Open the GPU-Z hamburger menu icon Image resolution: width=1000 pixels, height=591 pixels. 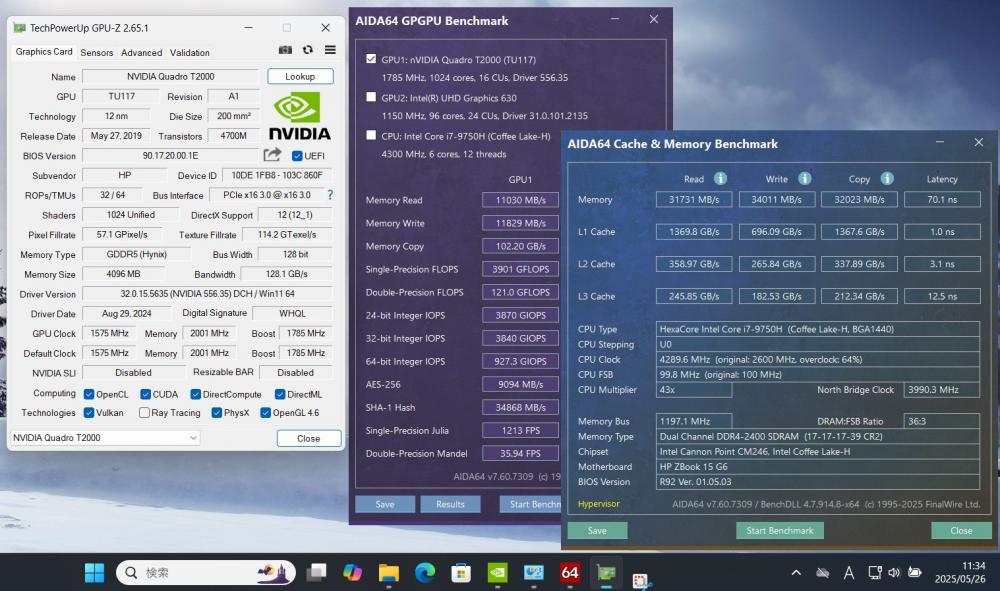330,50
